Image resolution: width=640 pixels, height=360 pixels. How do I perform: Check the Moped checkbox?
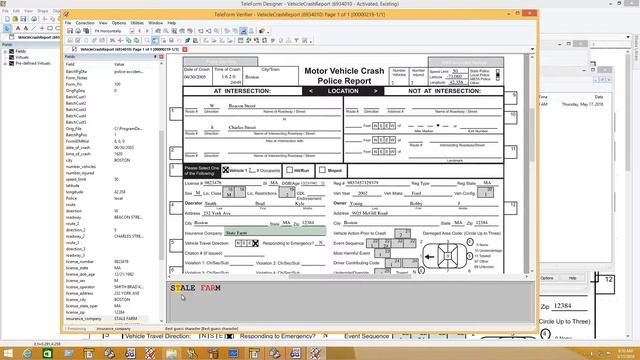(x=322, y=169)
